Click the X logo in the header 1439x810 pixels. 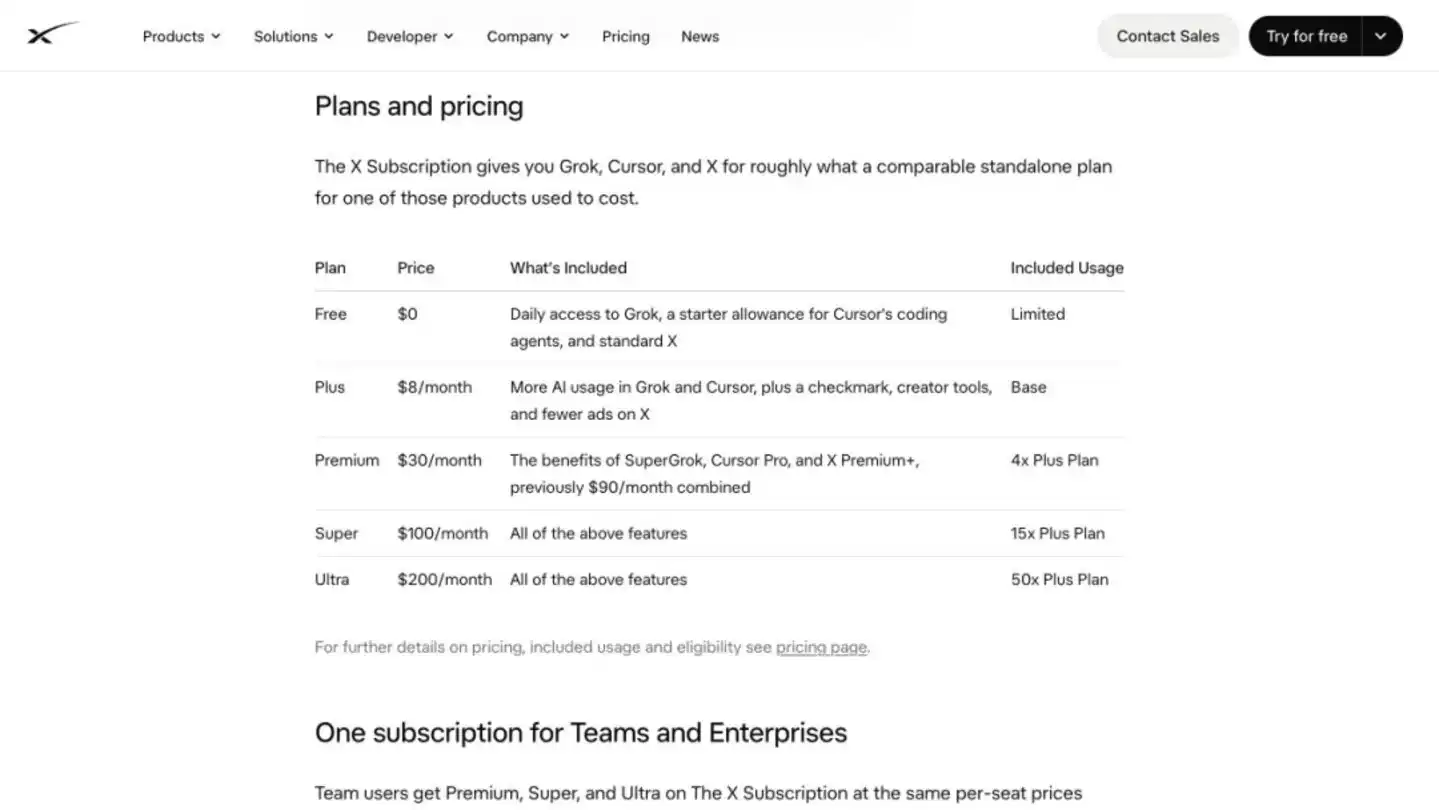[x=52, y=35]
